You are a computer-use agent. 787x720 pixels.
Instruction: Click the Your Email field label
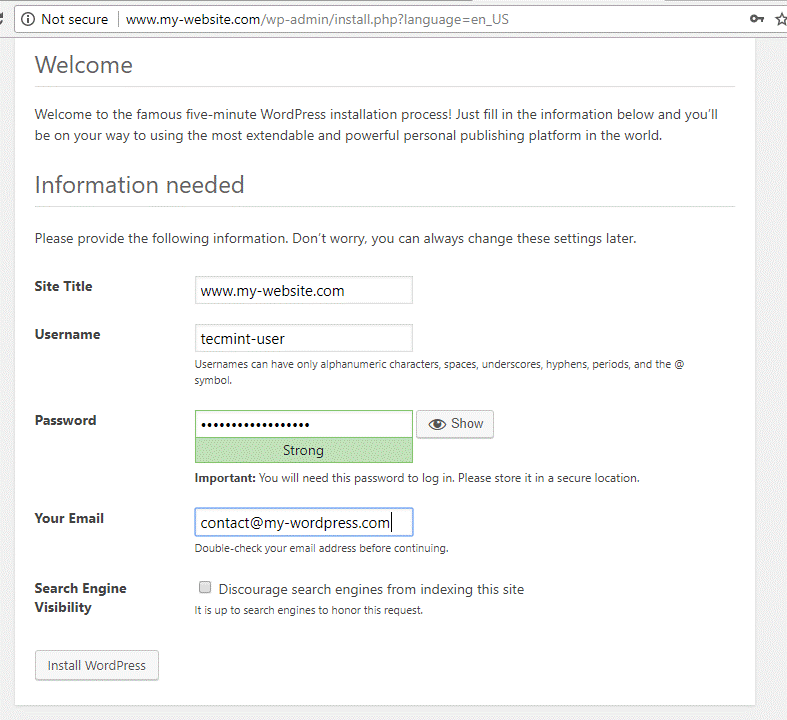point(69,518)
